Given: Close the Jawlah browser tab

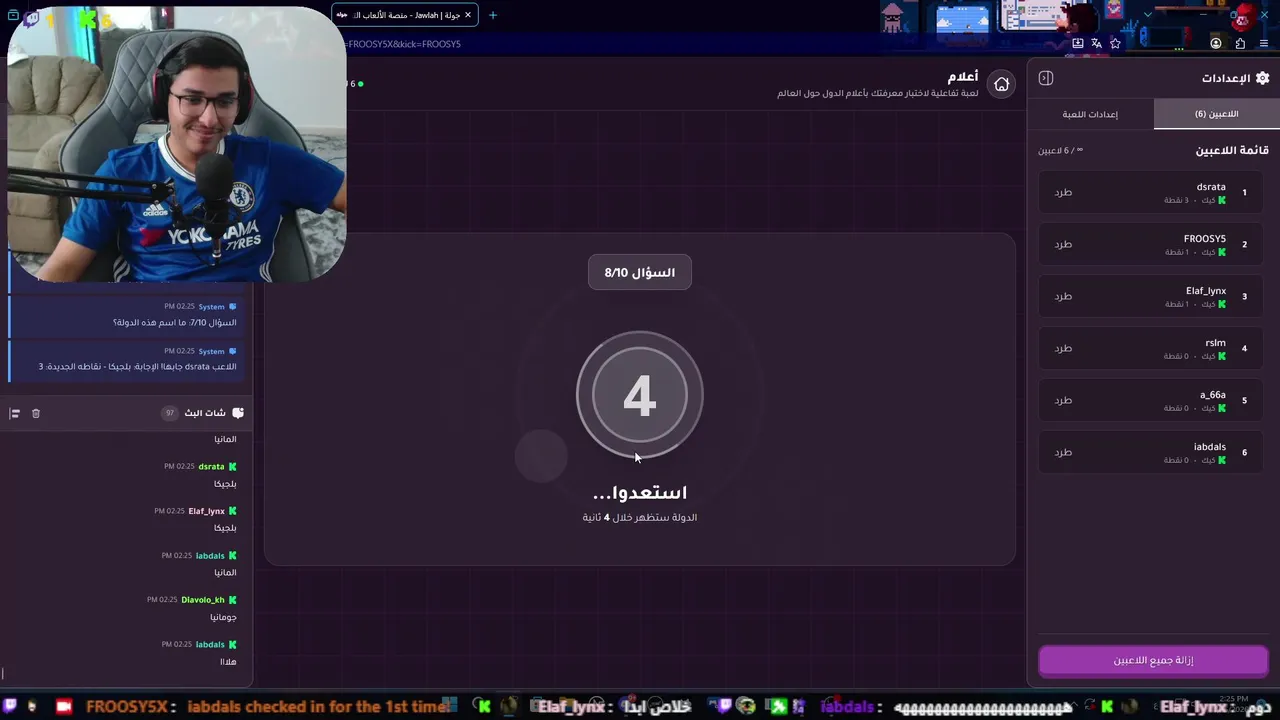Looking at the screenshot, I should (467, 15).
